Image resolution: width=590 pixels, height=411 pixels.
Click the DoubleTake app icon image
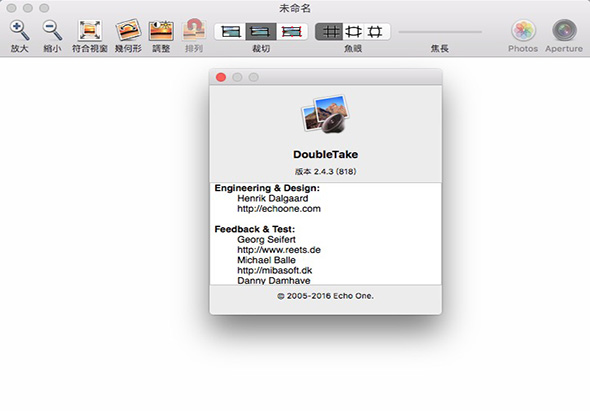325,114
